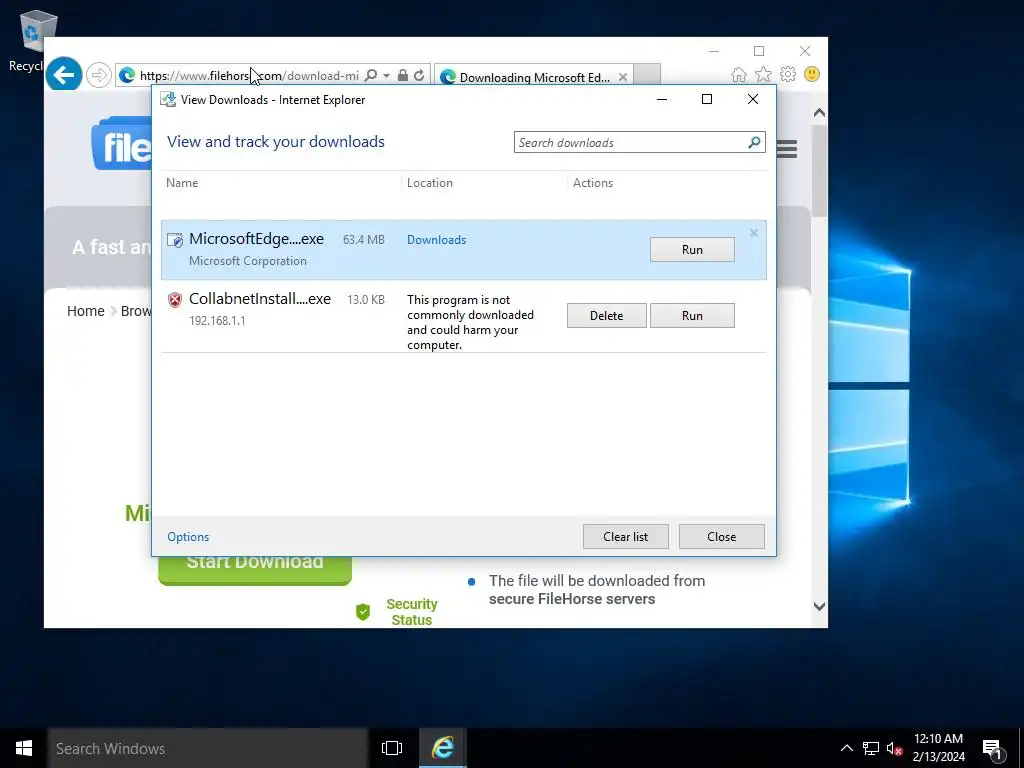Viewport: 1024px width, 768px height.
Task: Click the MicrosoftEdge....exe file icon
Action: coord(174,240)
